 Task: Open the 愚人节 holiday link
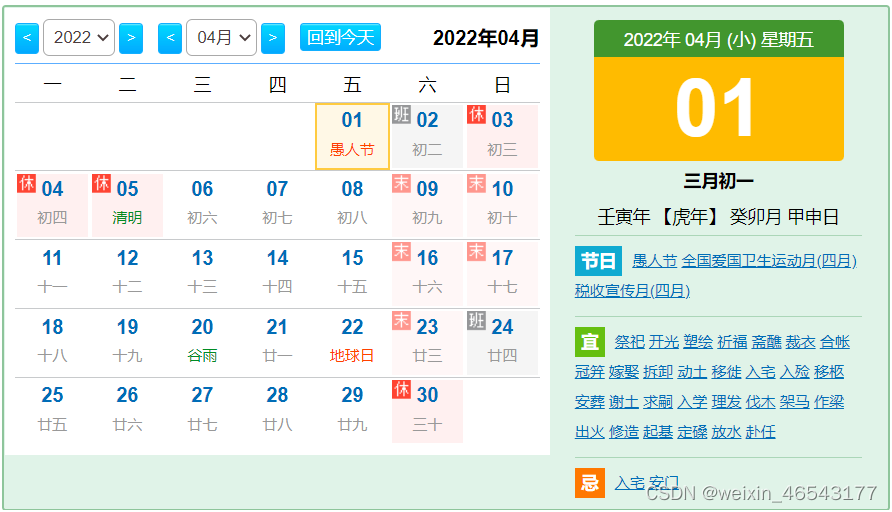coord(655,261)
